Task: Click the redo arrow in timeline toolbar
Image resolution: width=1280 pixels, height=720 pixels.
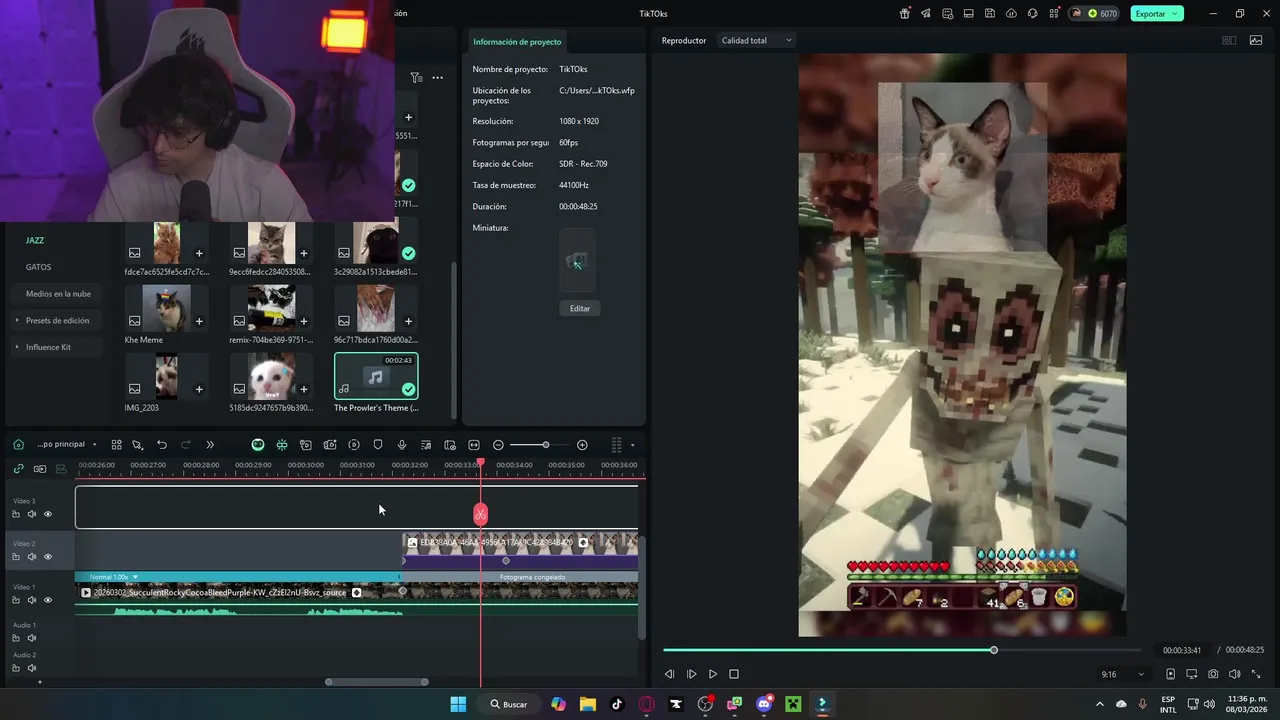Action: [186, 445]
